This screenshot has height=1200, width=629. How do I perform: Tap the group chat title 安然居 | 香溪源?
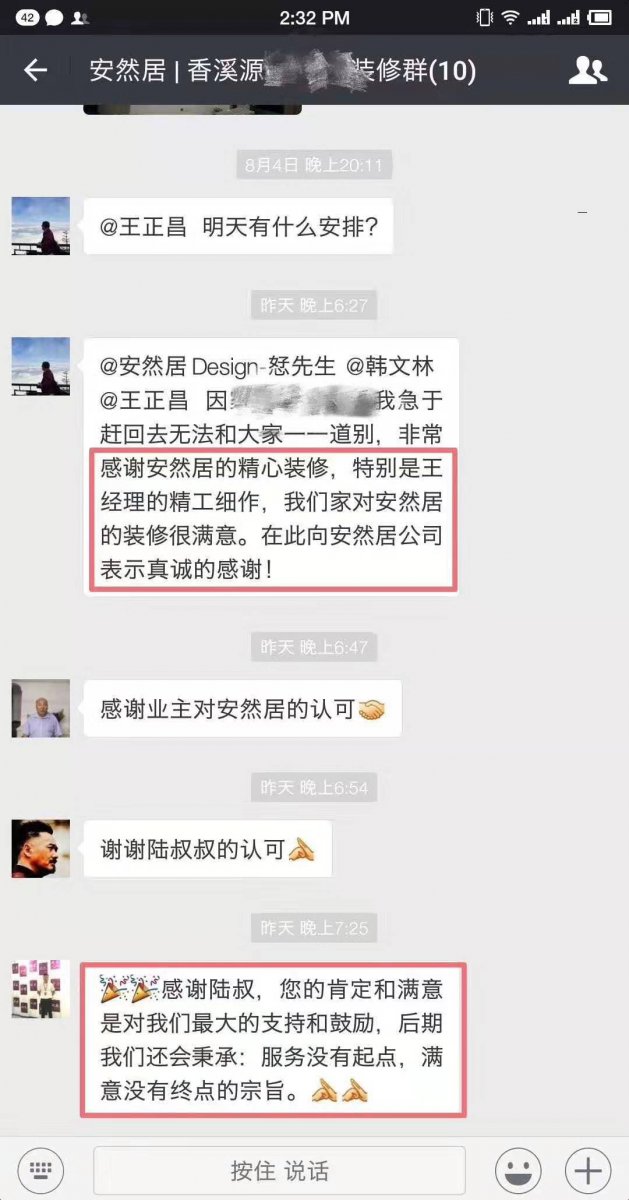[283, 70]
